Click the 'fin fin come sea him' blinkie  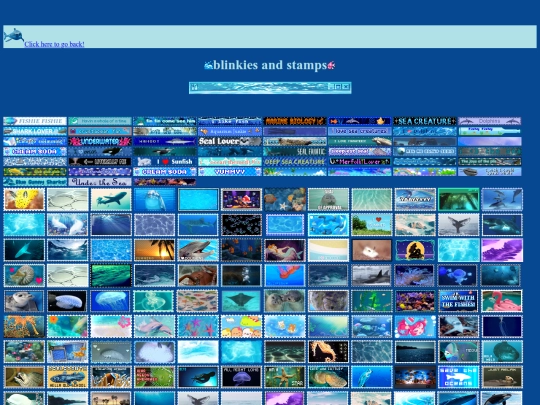point(165,121)
